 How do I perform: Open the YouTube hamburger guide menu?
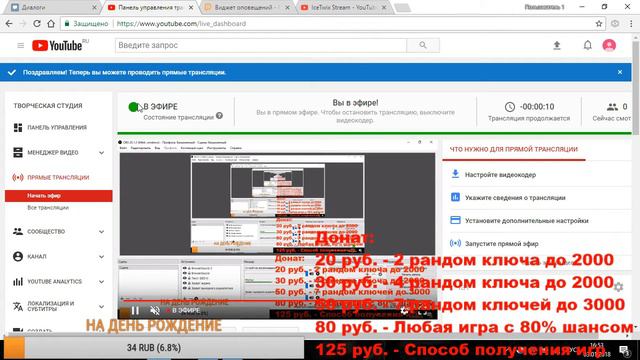(x=20, y=46)
